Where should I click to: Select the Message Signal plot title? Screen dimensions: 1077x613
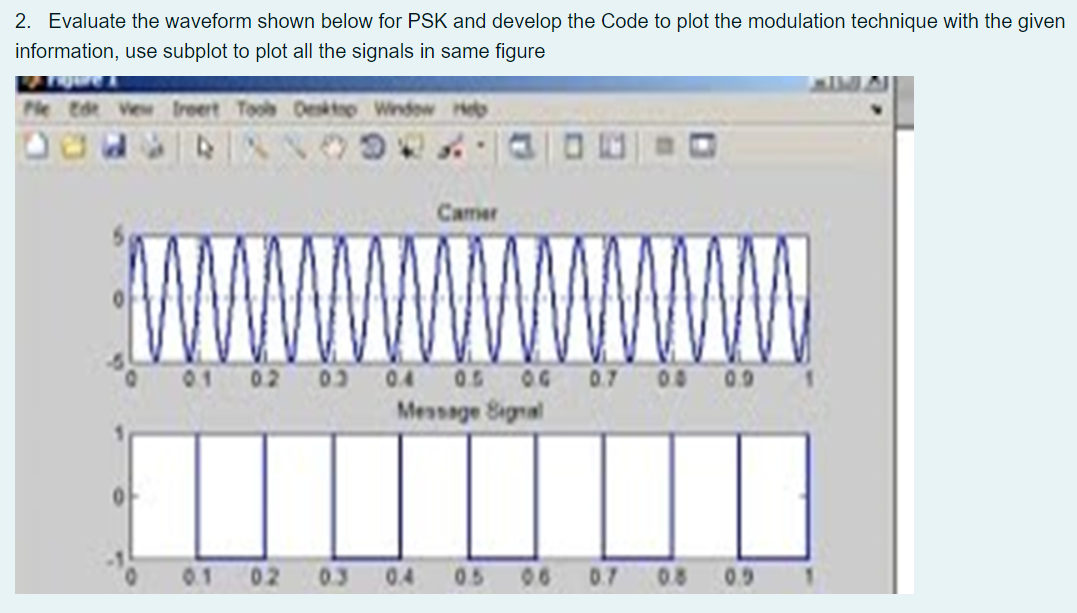click(x=469, y=408)
